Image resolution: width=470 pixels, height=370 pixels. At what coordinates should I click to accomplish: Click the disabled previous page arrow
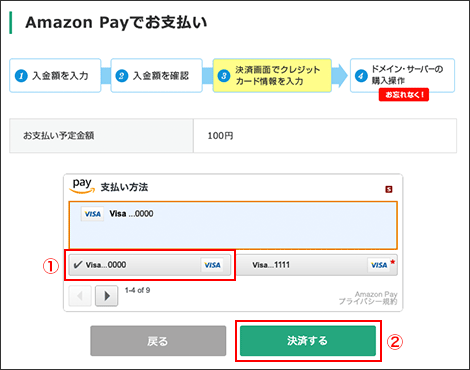coord(80,296)
